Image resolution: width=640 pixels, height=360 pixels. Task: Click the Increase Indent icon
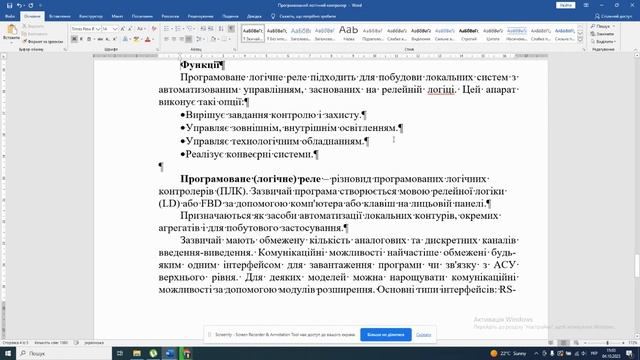[211, 29]
